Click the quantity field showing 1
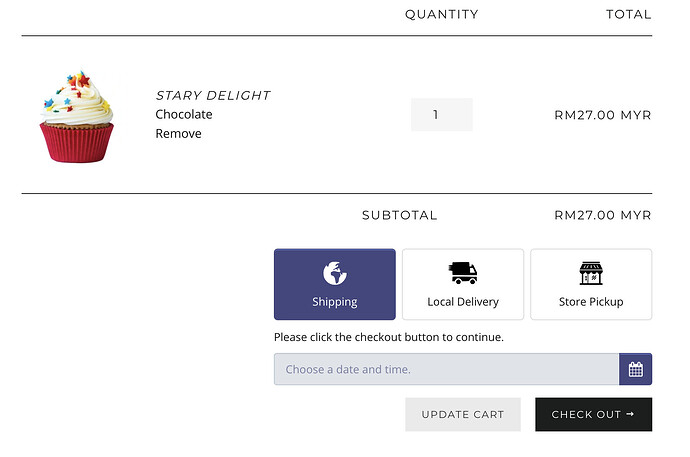 [441, 115]
